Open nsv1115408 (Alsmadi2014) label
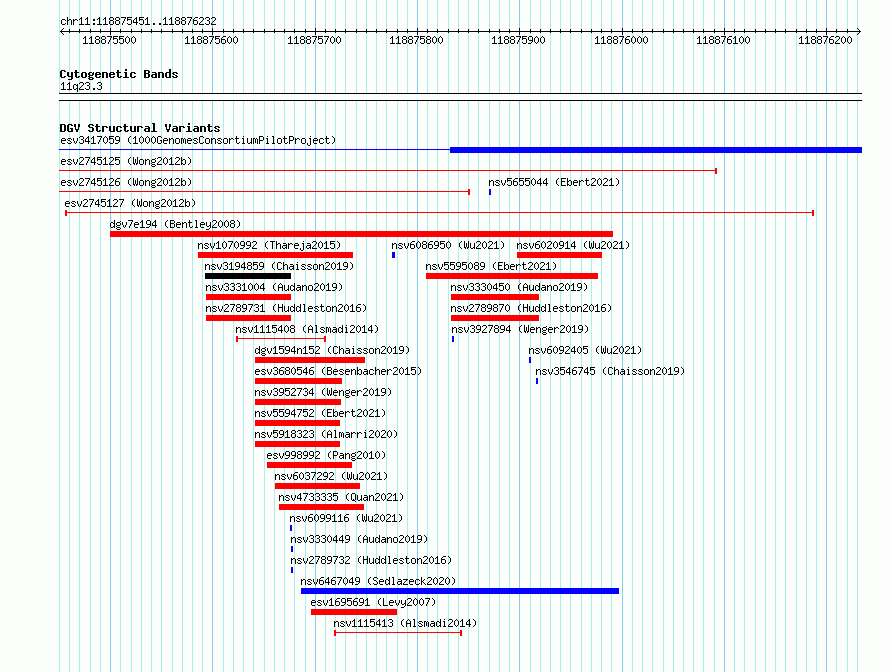This screenshot has height=672, width=890. (x=307, y=329)
